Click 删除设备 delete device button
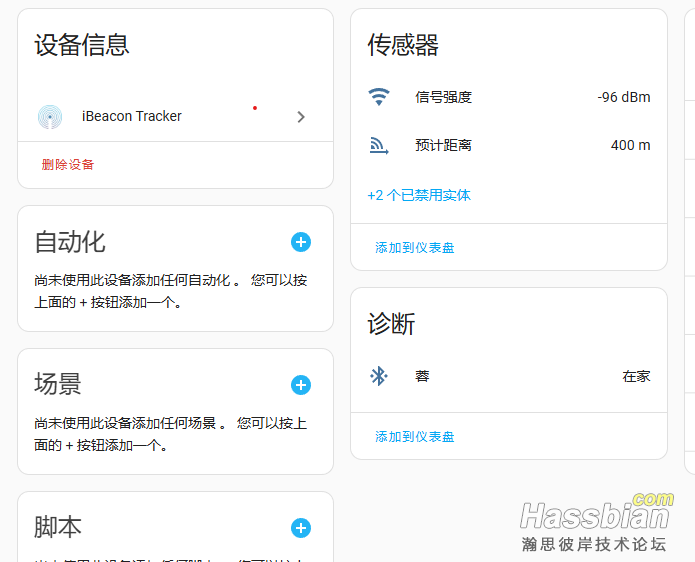Screen dimensions: 695x562 coord(68,164)
